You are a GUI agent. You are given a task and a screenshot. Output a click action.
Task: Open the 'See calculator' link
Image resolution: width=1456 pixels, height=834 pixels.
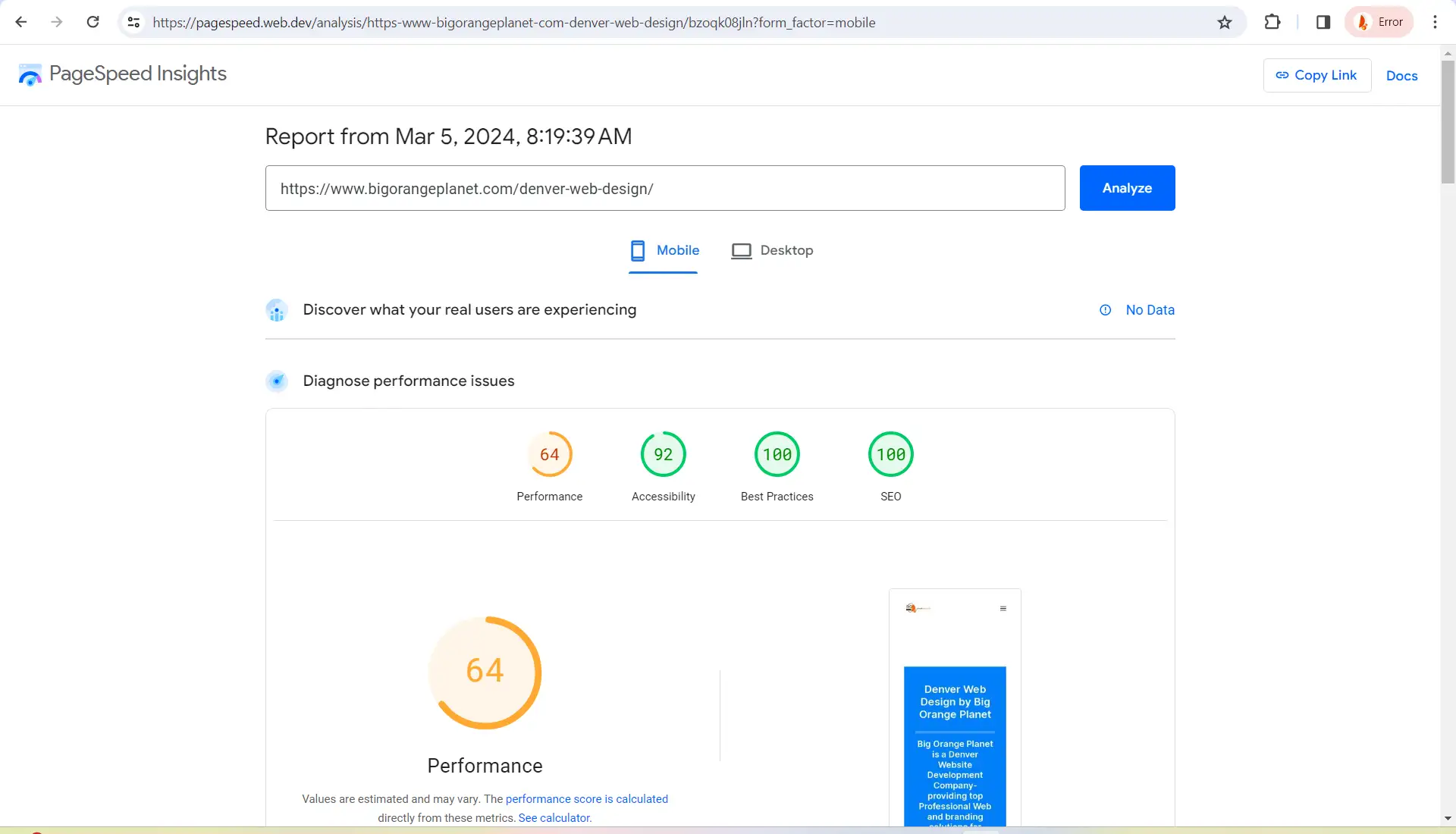pyautogui.click(x=555, y=818)
